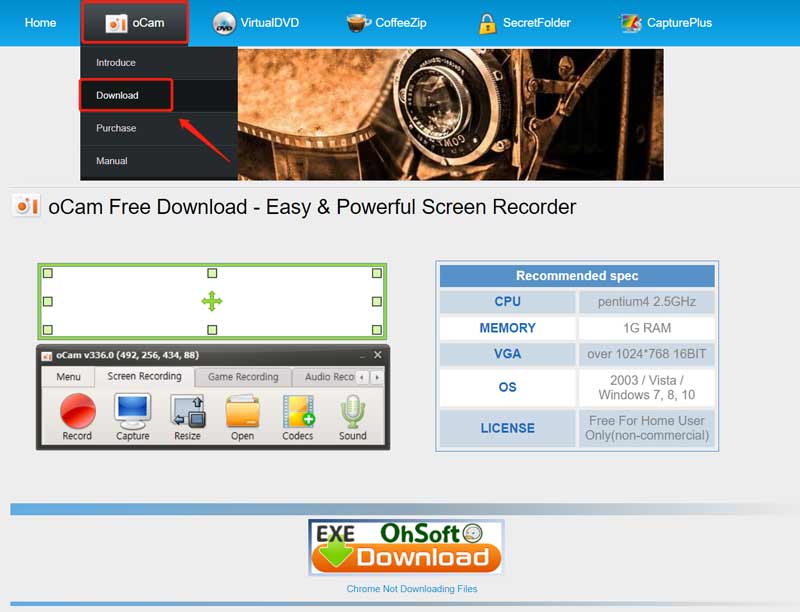The height and width of the screenshot is (612, 800).
Task: Click the Resize icon in oCam
Action: coord(188,417)
